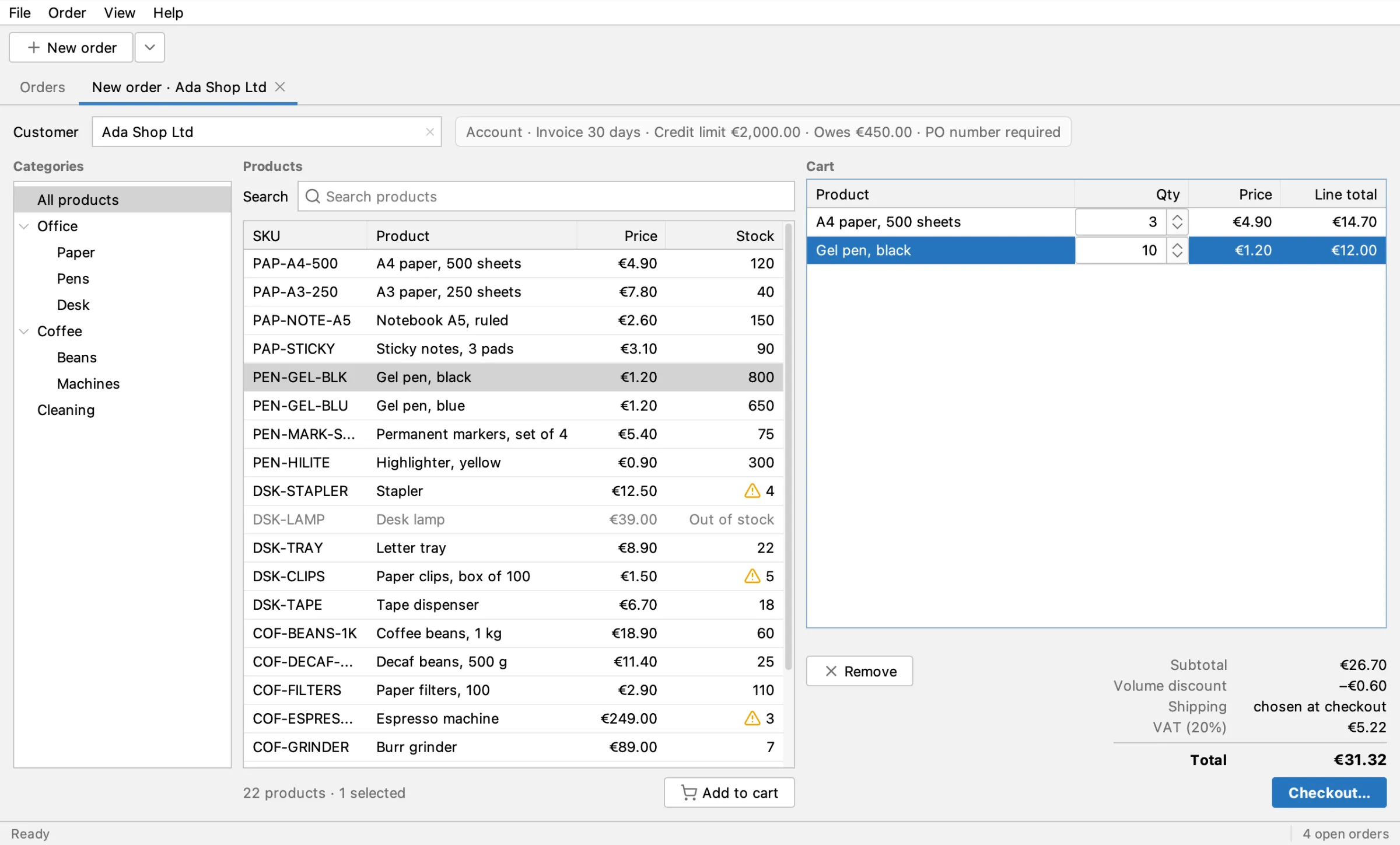The image size is (1400, 845).
Task: Adjust quantity stepper for Gel pen, black
Action: point(1177,250)
